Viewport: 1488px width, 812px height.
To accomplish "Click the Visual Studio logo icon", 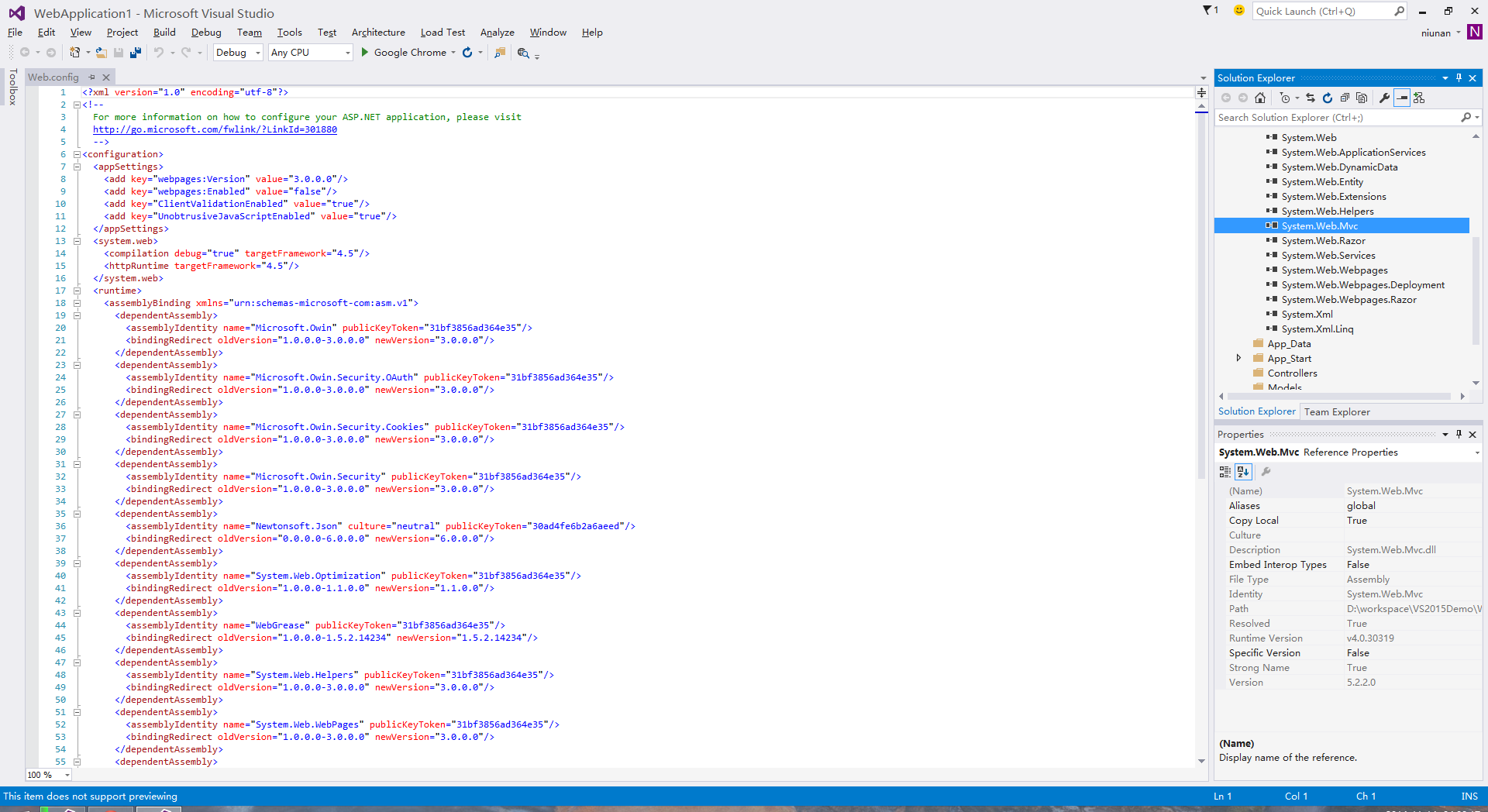I will pos(16,13).
